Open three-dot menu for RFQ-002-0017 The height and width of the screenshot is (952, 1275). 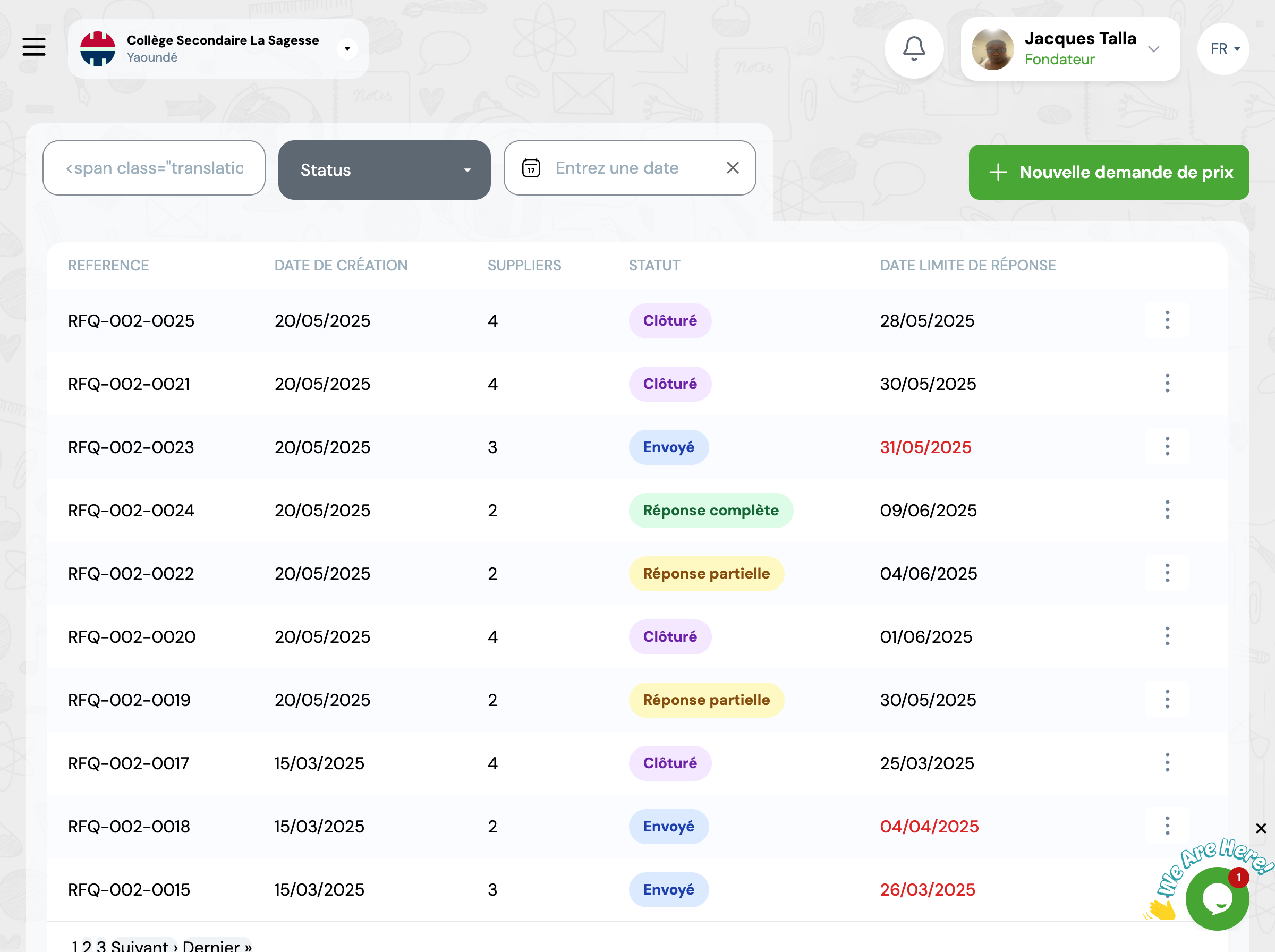(x=1167, y=763)
